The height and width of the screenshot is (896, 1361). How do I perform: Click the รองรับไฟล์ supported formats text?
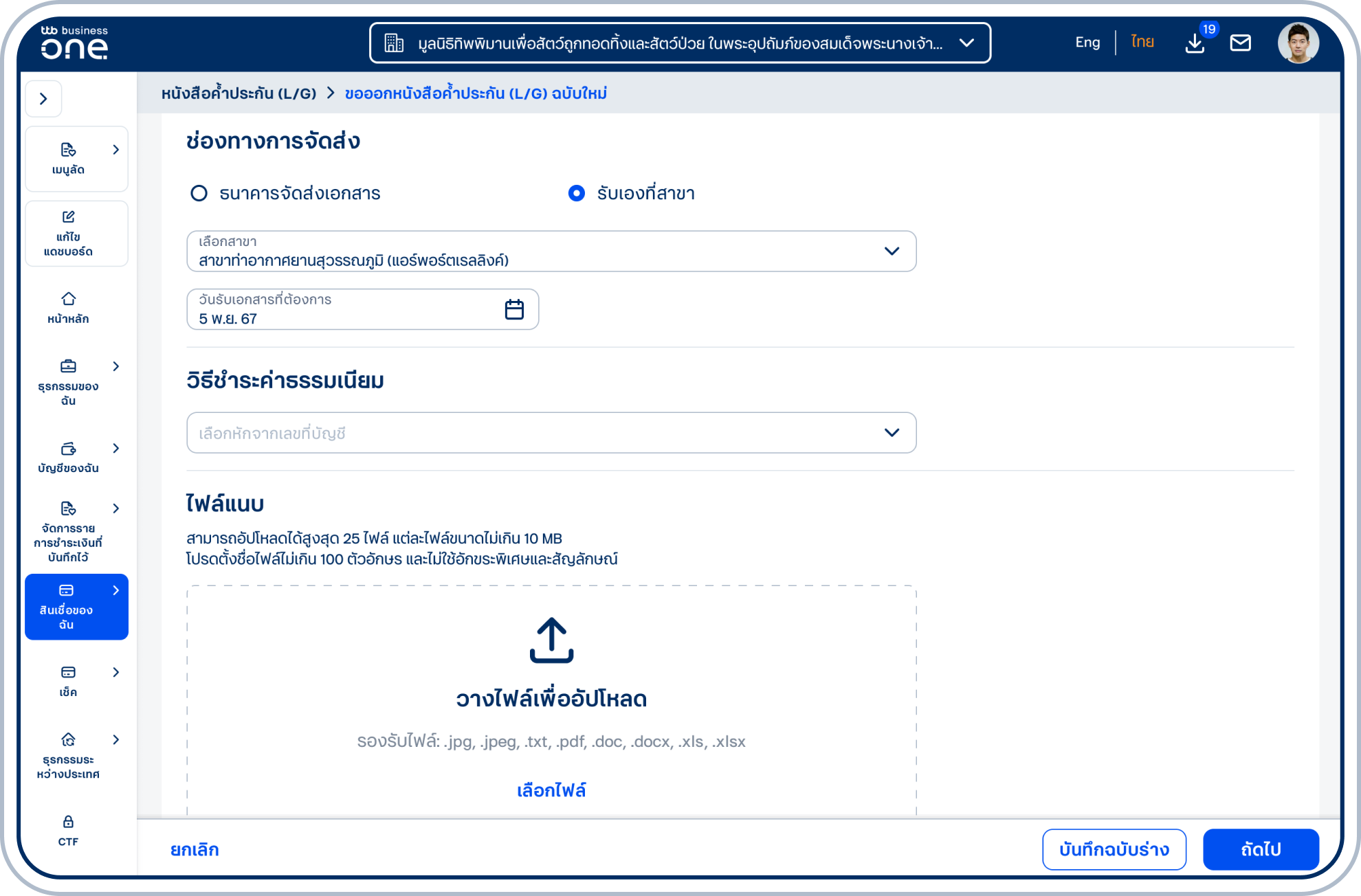click(551, 741)
